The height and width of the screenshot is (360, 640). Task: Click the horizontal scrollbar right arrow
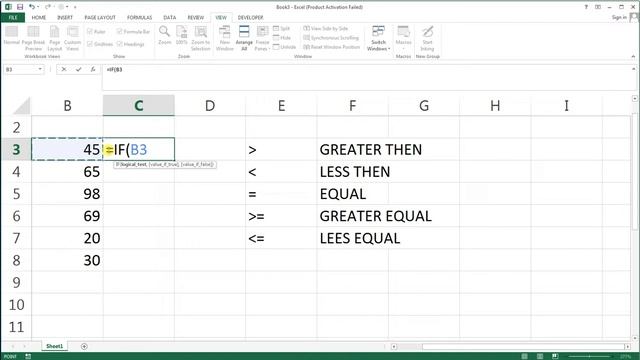point(627,347)
